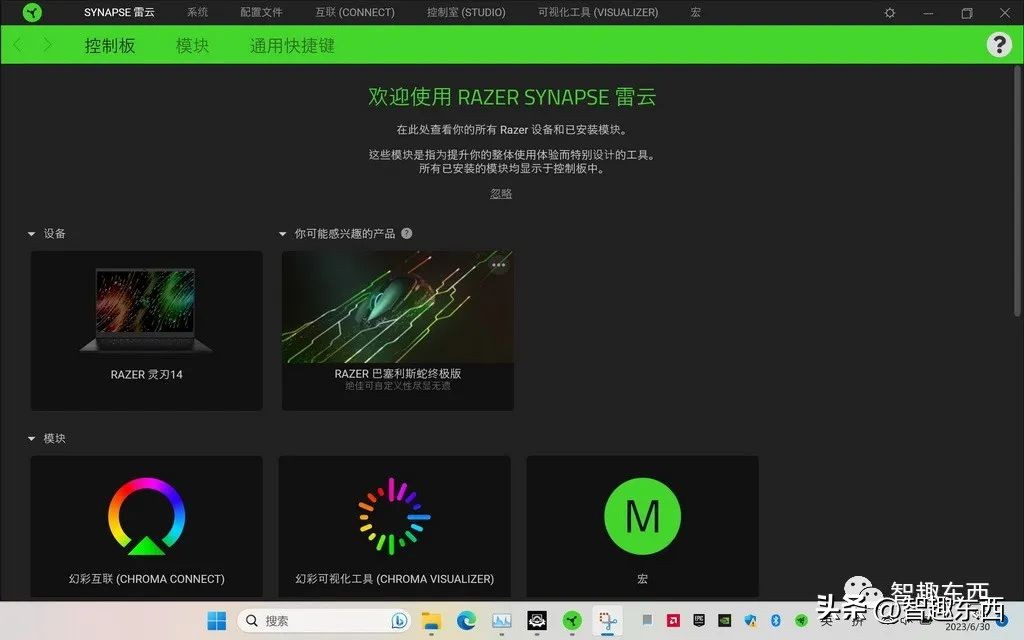Open Synapse settings via the gear icon
The image size is (1024, 640).
(x=888, y=13)
